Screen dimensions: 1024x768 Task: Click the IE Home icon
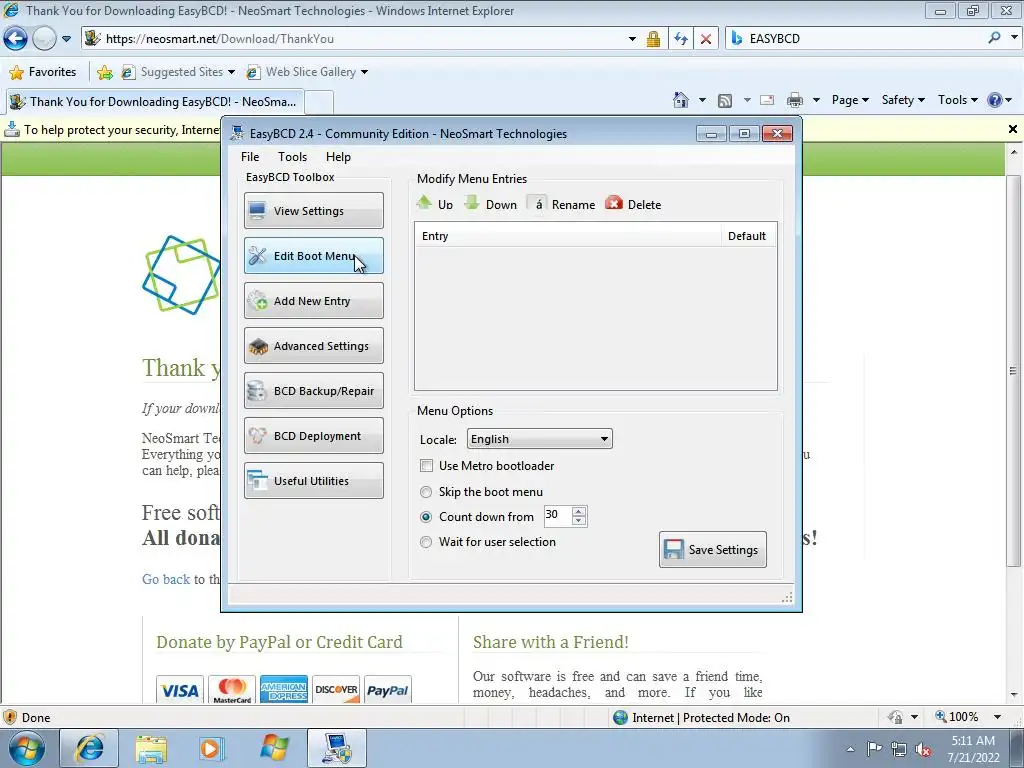681,100
